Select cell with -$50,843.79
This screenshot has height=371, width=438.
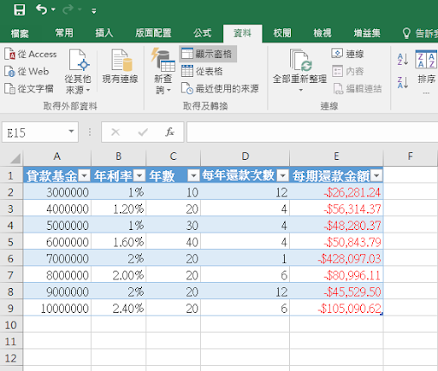(336, 242)
